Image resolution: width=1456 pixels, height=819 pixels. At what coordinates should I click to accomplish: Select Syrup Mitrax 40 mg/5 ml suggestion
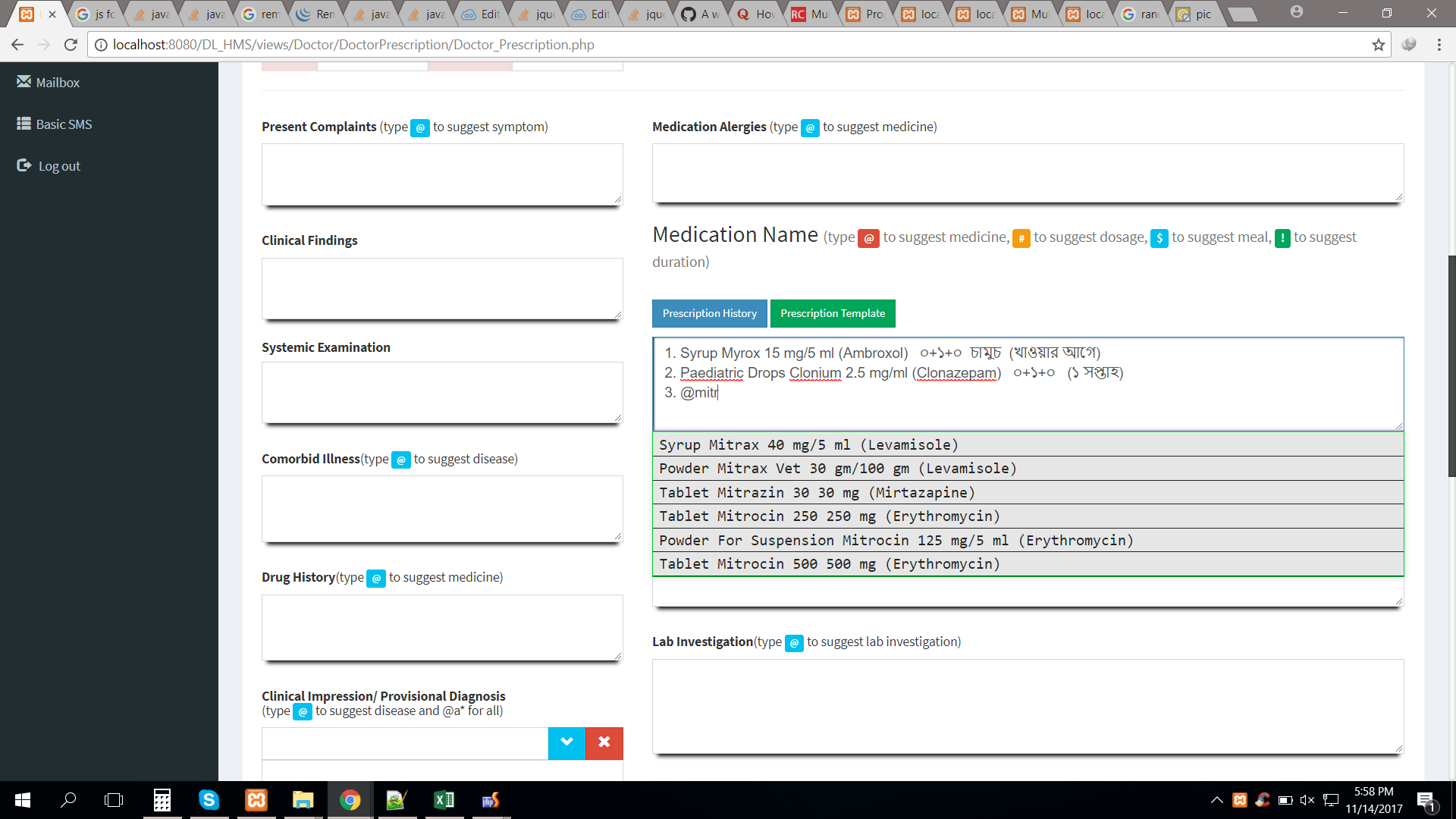(808, 445)
